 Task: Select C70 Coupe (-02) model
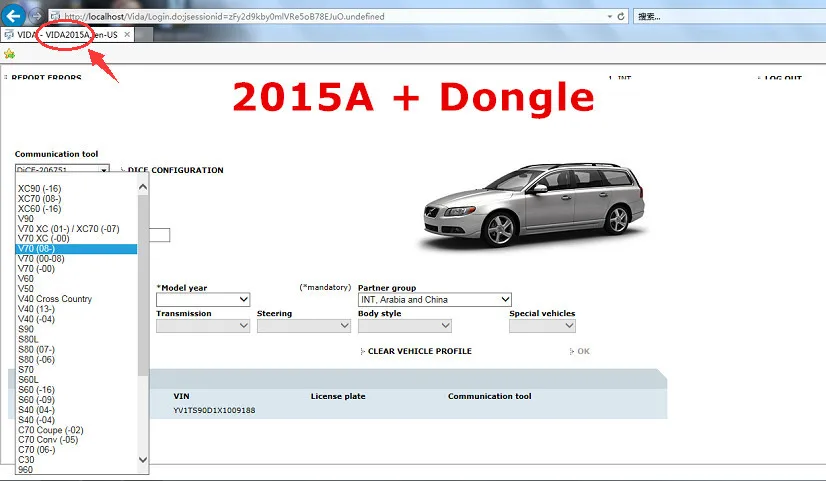76,429
